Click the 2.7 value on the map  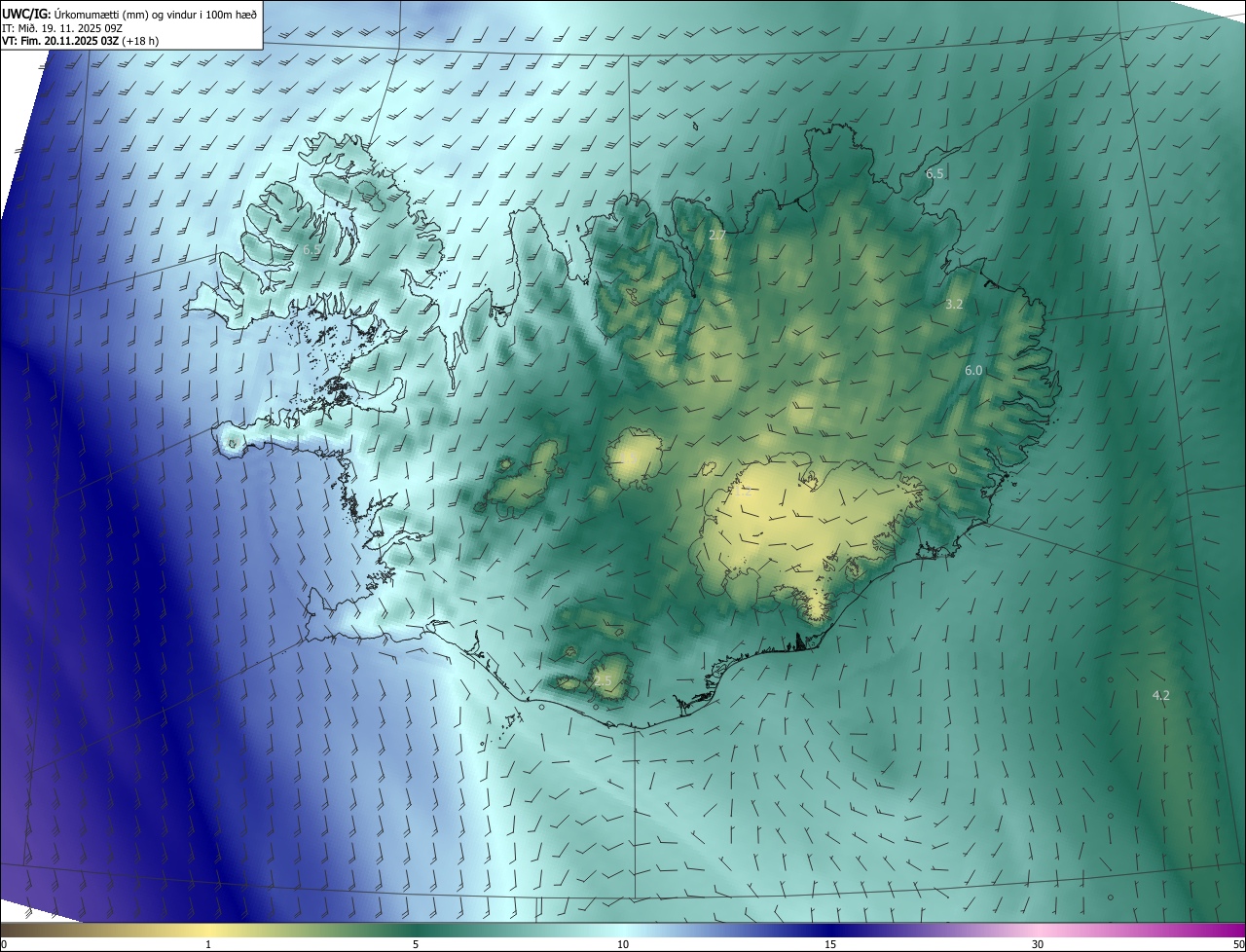(x=717, y=236)
